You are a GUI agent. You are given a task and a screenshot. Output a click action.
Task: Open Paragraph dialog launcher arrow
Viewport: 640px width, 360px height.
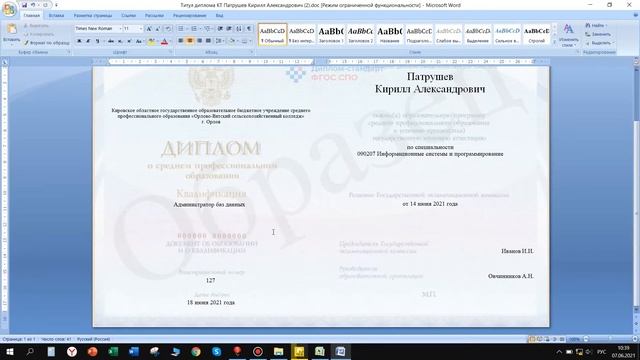click(x=251, y=52)
